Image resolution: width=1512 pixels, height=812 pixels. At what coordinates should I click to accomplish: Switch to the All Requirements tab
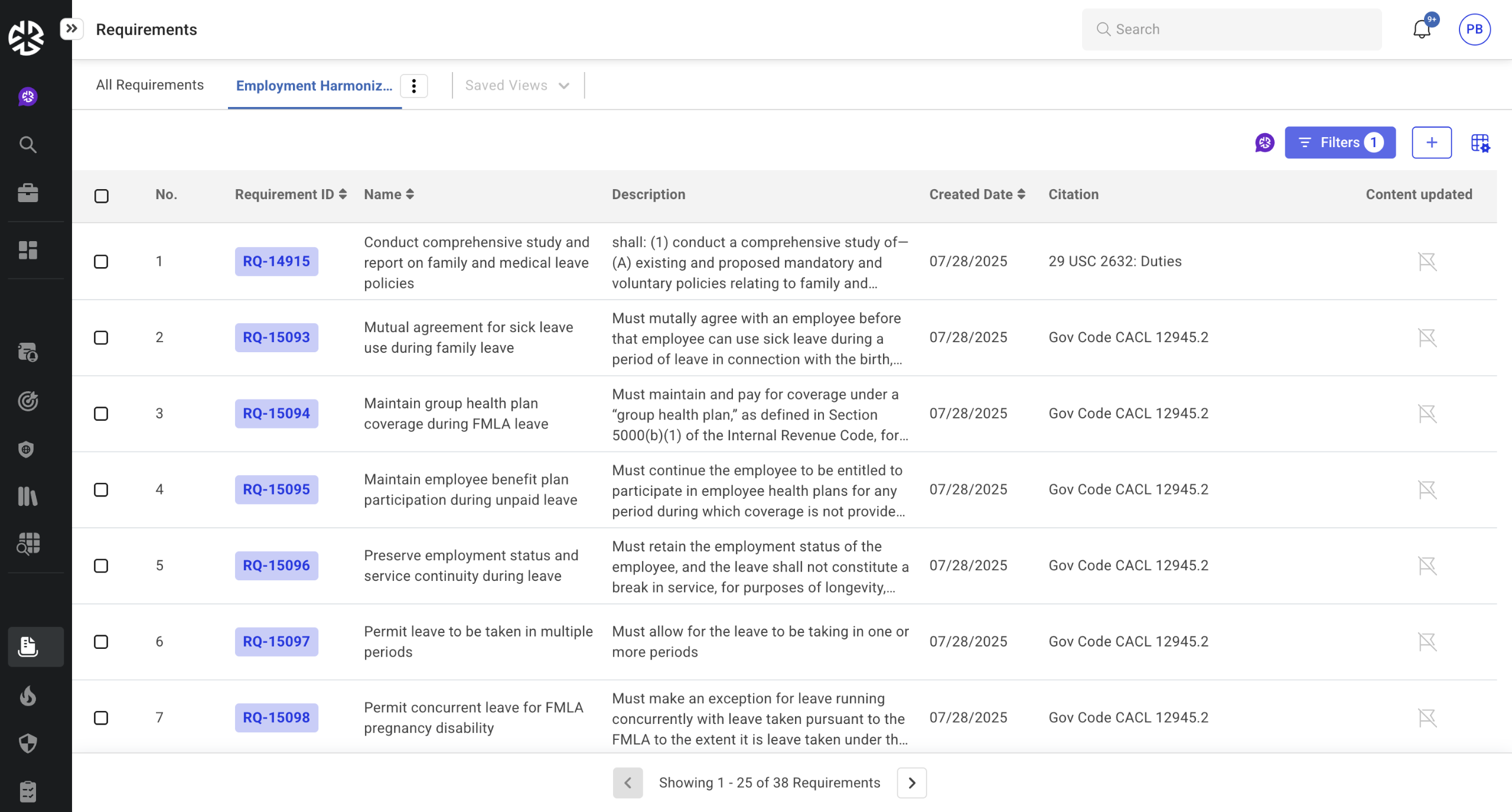[149, 85]
